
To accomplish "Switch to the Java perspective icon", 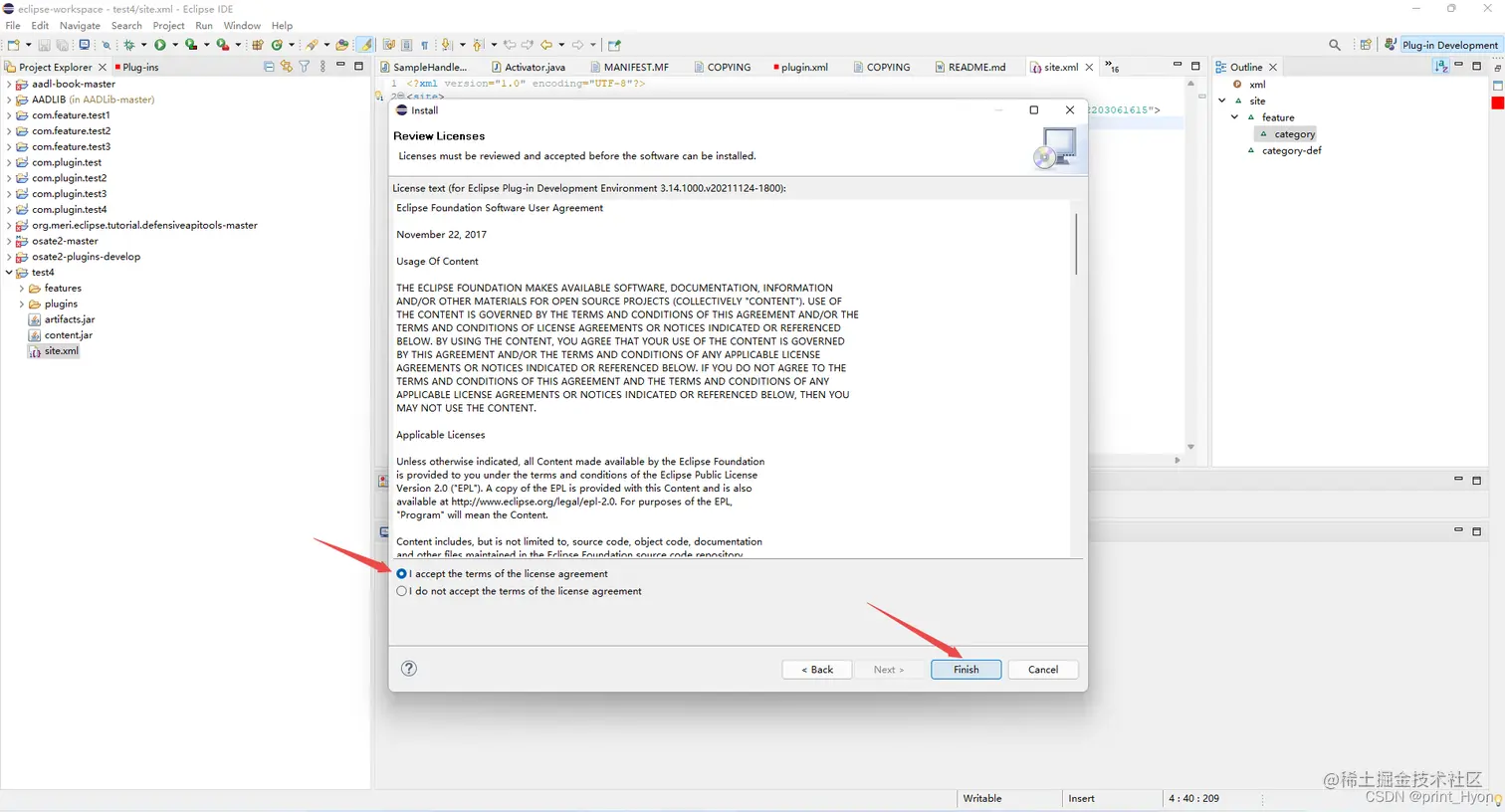I will tap(1391, 45).
